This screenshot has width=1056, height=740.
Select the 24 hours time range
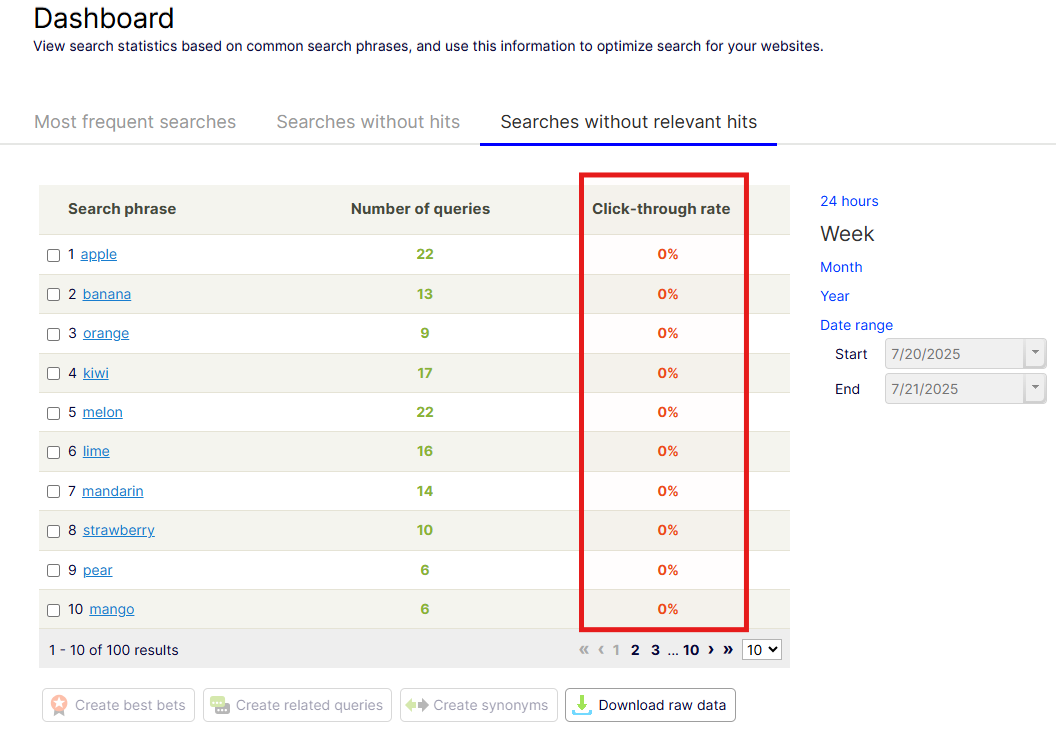point(849,201)
